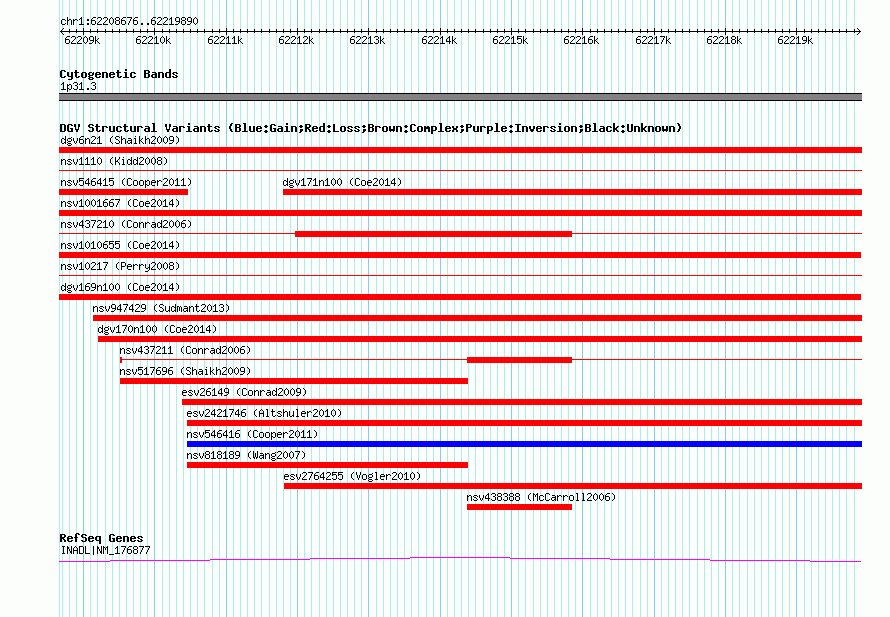Click the 62212k ruler label

coord(296,40)
